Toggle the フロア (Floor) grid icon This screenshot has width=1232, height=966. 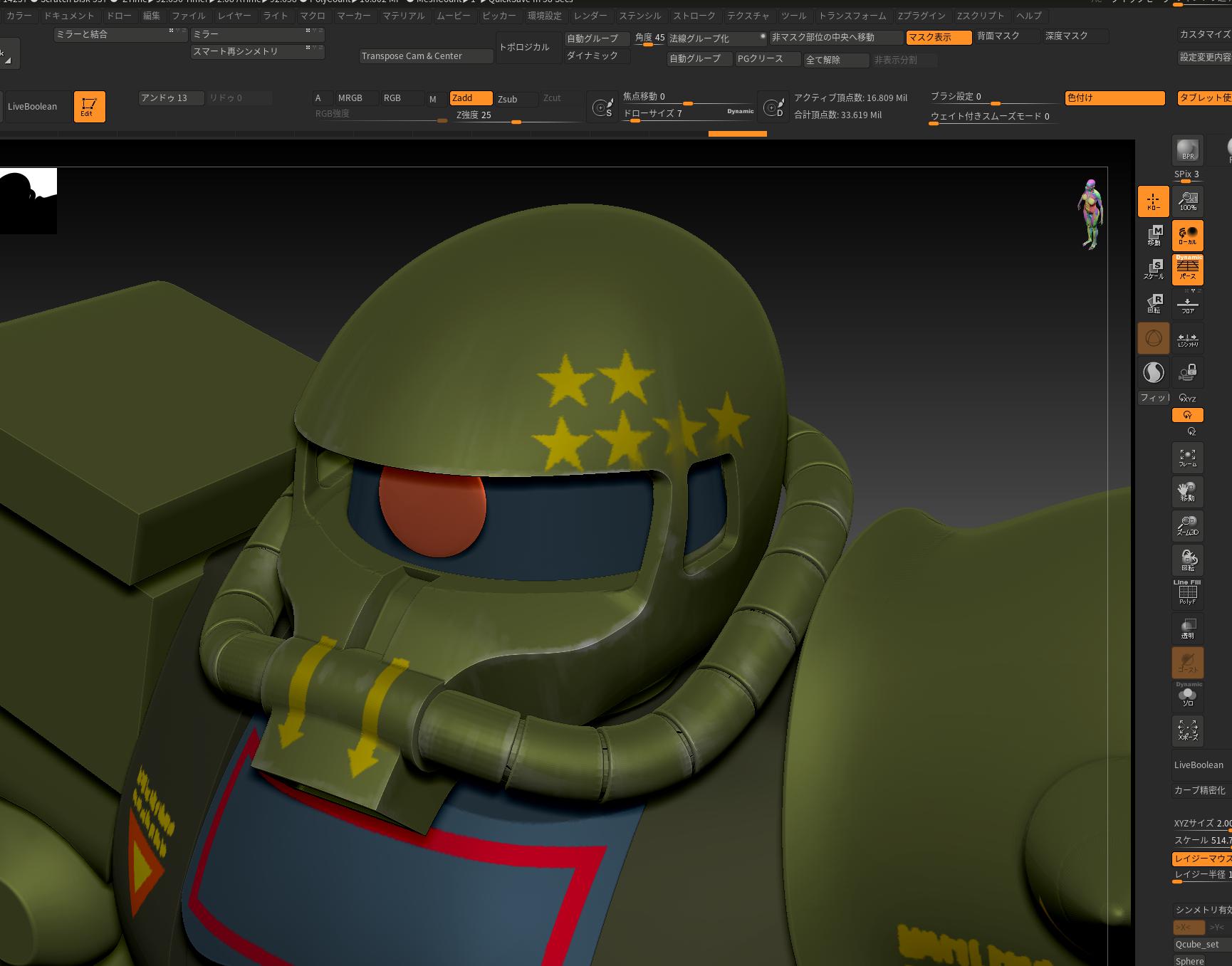click(1187, 304)
